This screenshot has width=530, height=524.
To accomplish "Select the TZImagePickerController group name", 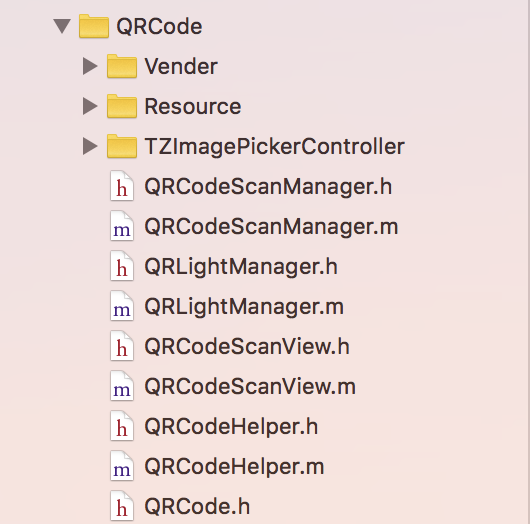I will pyautogui.click(x=274, y=147).
